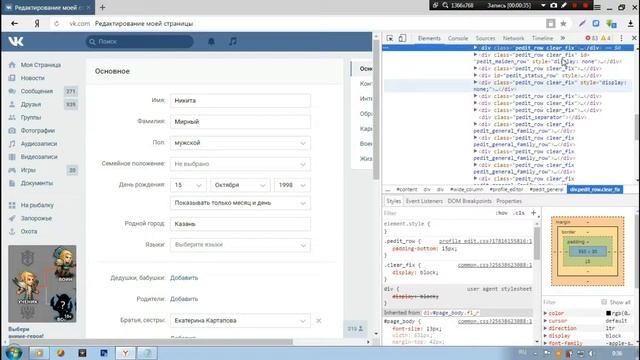Switch to the DevTools Sources tab
The image size is (640, 360).
point(485,38)
